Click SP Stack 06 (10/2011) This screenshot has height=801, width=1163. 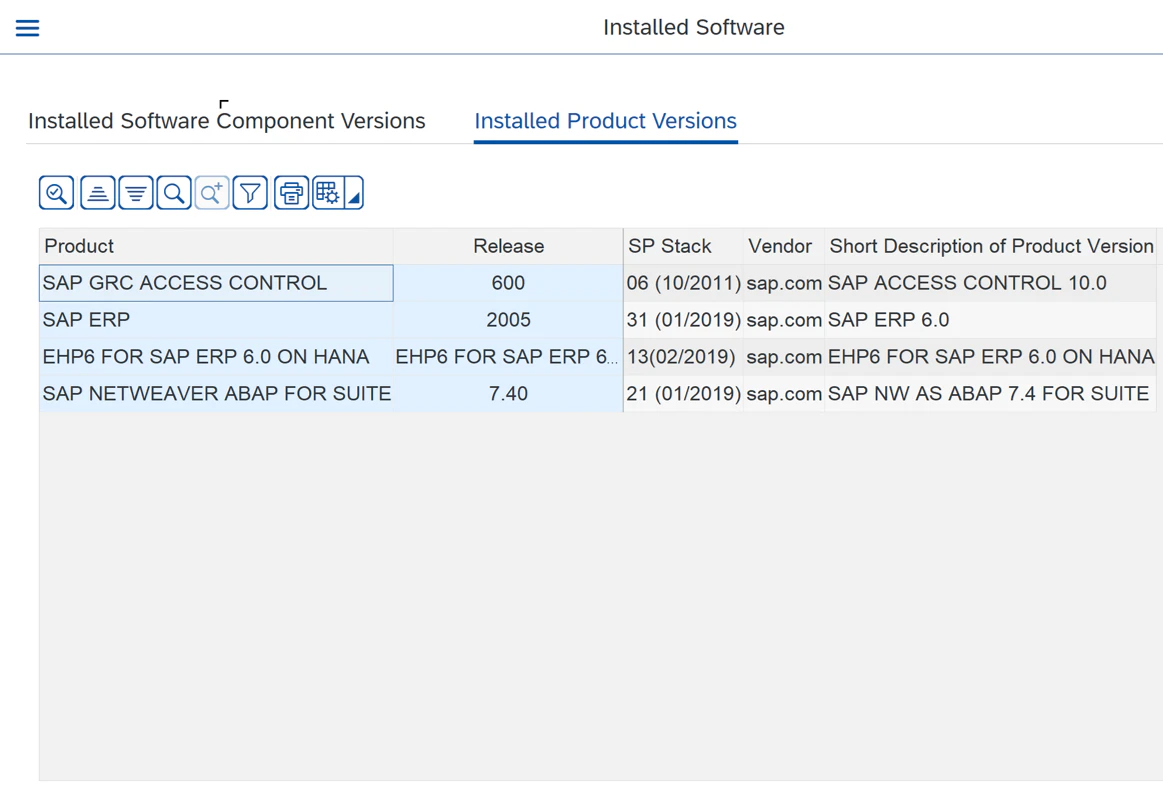pyautogui.click(x=683, y=283)
